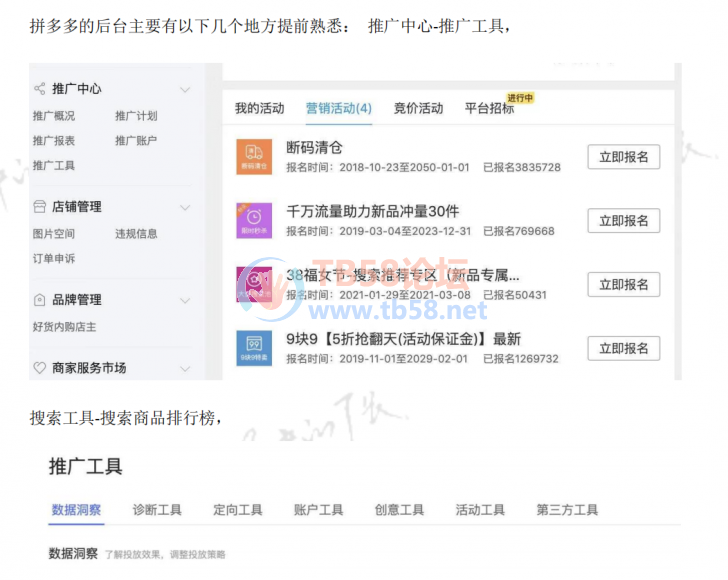Switch to the 定向工具 tab
The height and width of the screenshot is (580, 728).
click(x=238, y=510)
